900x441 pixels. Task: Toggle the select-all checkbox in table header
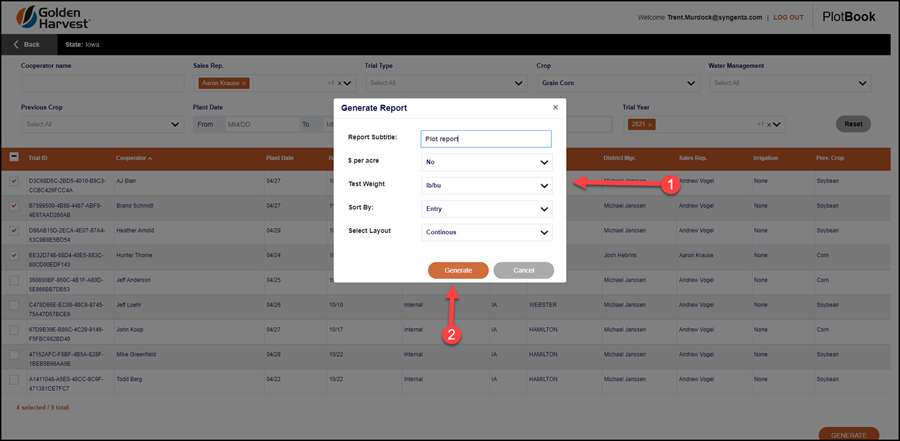click(14, 157)
